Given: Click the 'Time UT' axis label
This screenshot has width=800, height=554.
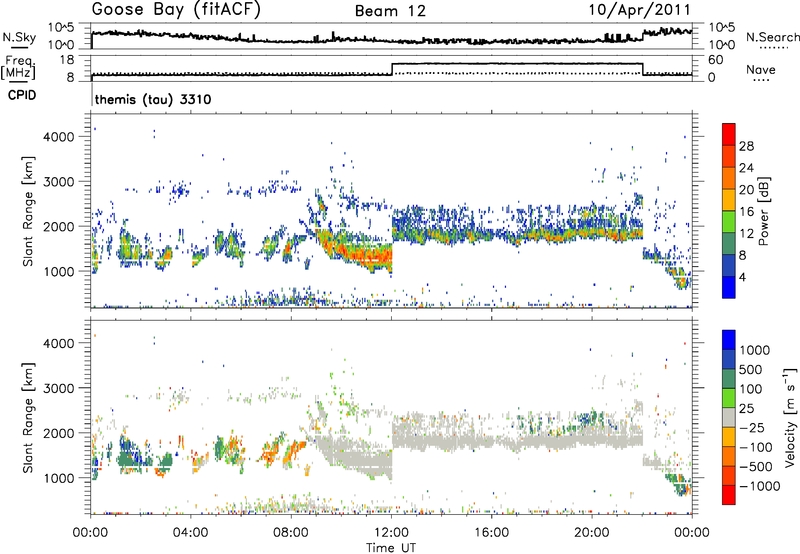Looking at the screenshot, I should (391, 548).
